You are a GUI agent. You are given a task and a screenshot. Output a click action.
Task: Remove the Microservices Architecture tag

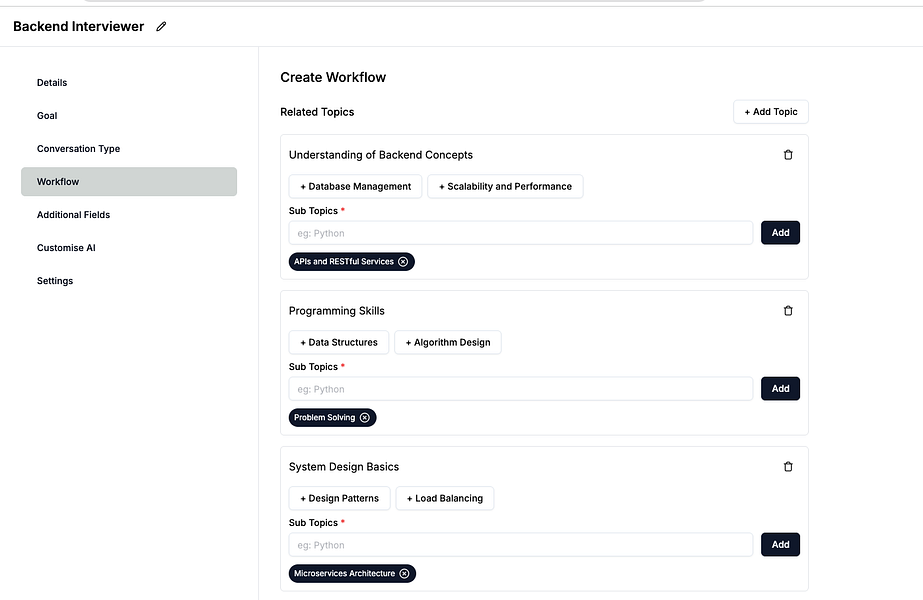click(x=404, y=574)
